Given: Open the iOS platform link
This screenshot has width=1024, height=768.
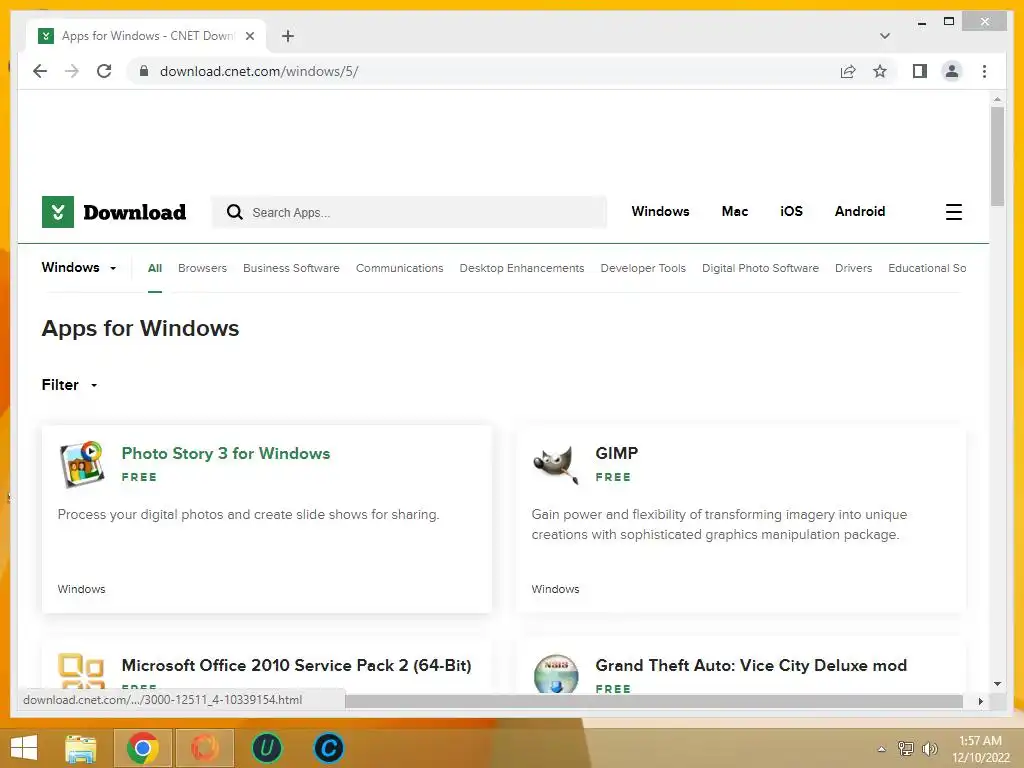Looking at the screenshot, I should pos(792,212).
